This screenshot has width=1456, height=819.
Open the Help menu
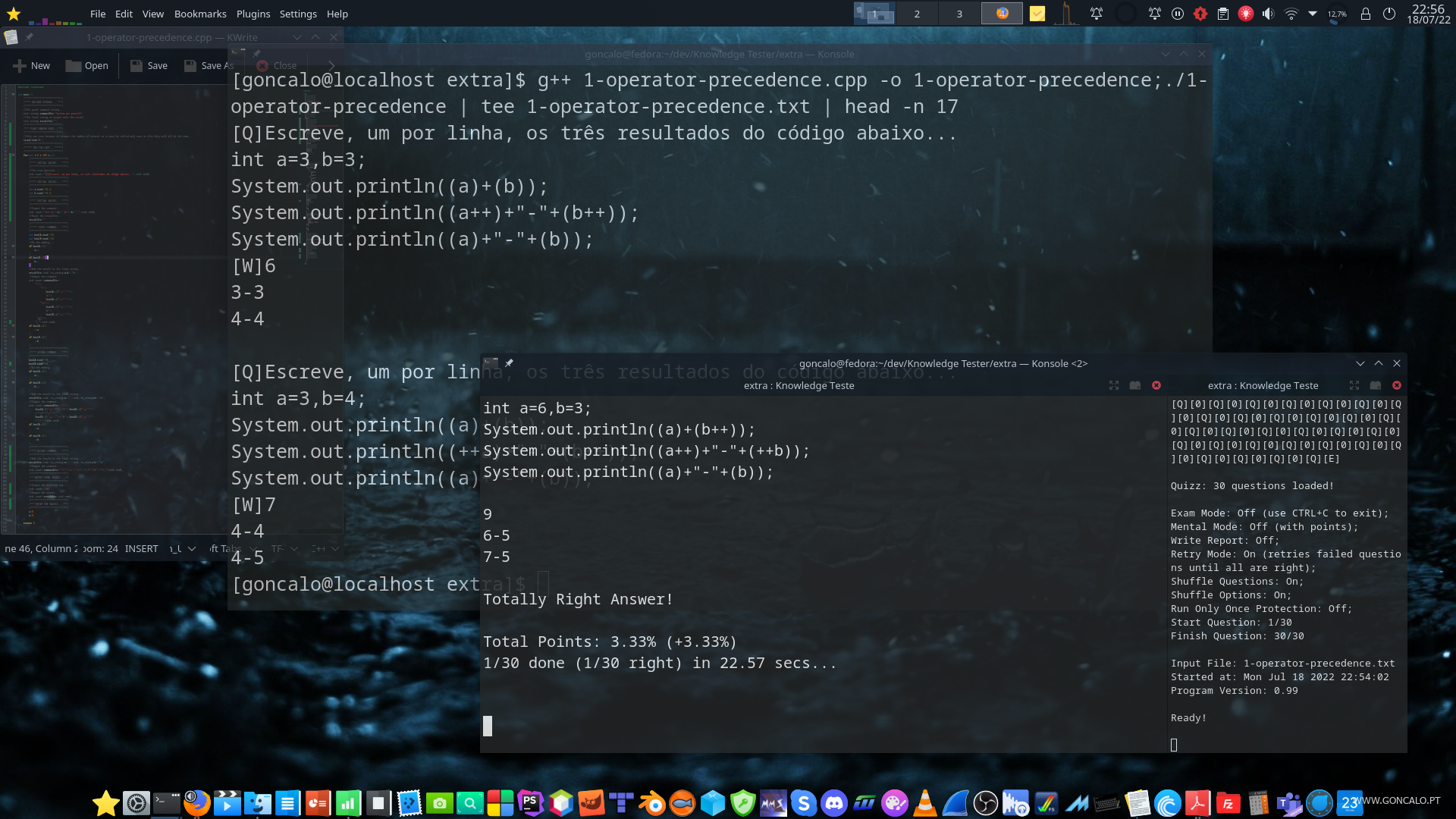click(x=337, y=14)
